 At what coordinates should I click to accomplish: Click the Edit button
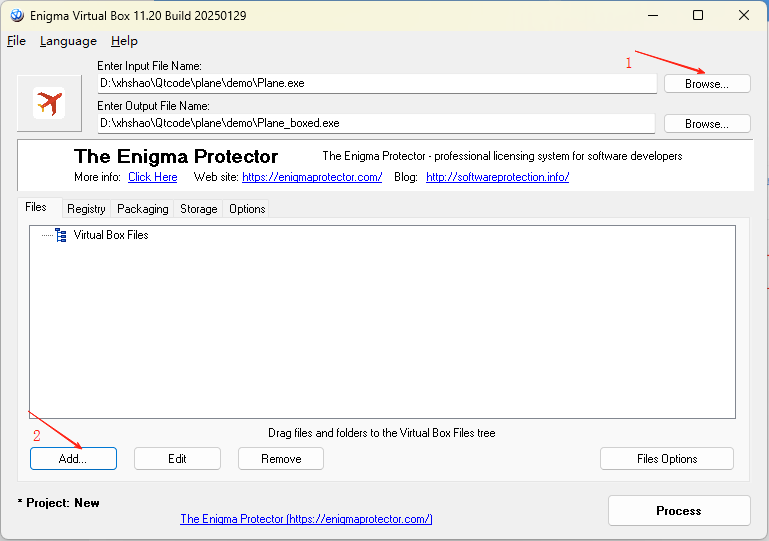[177, 459]
